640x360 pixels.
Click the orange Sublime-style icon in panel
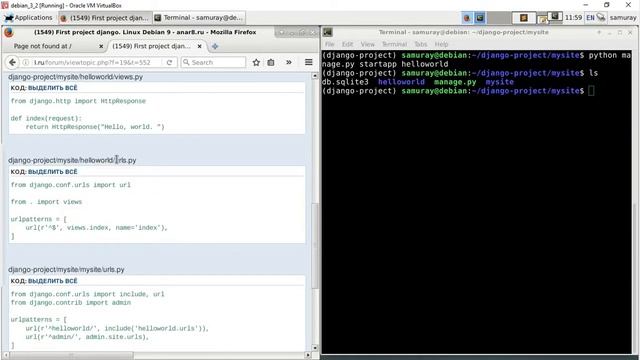click(x=524, y=18)
